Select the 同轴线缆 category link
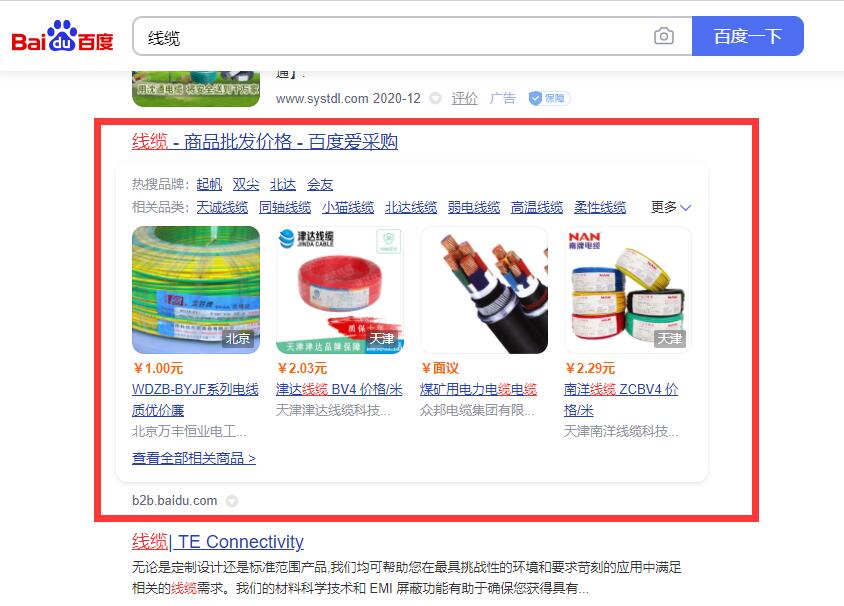844x606 pixels. pyautogui.click(x=285, y=207)
